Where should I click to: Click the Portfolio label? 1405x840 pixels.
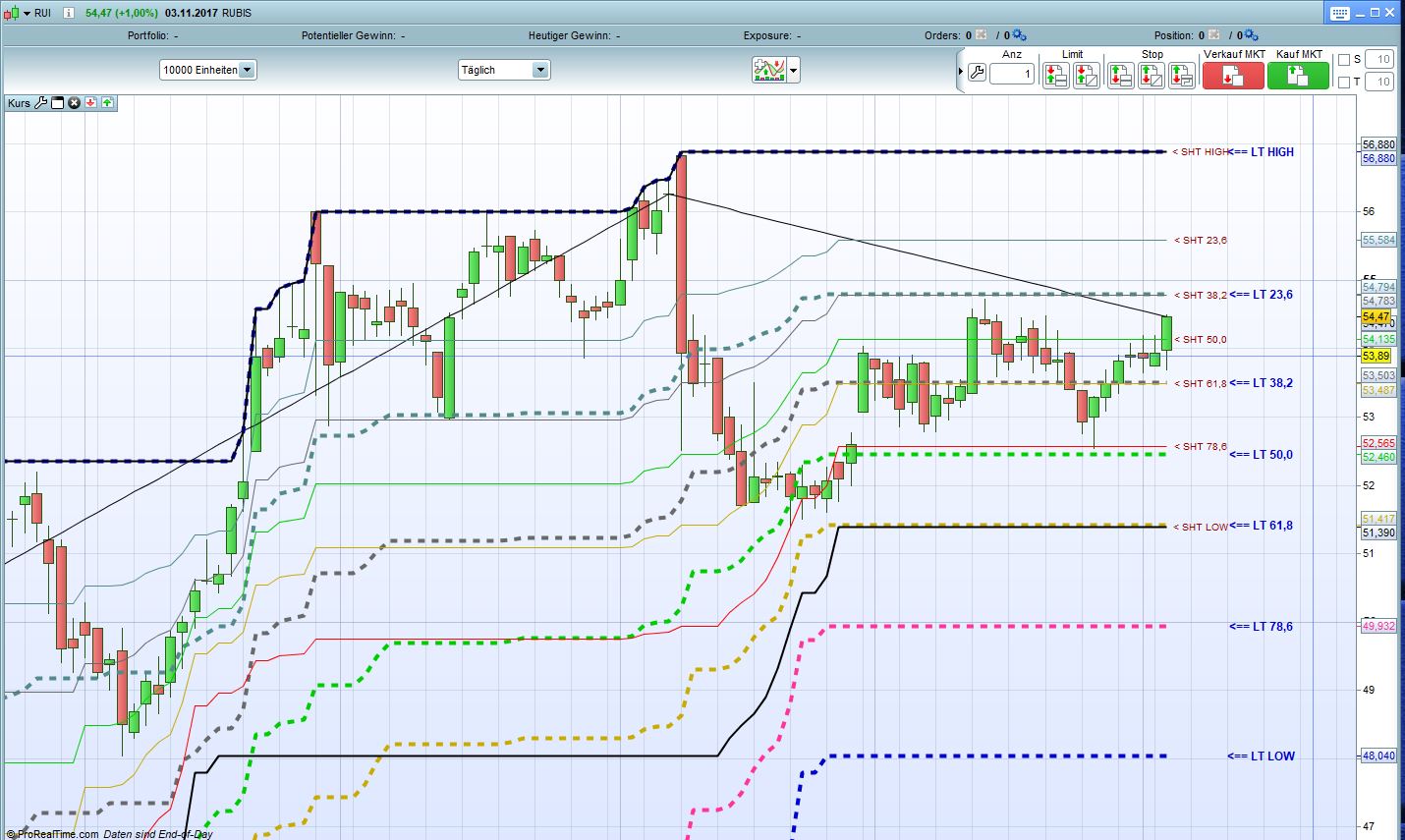click(x=149, y=35)
